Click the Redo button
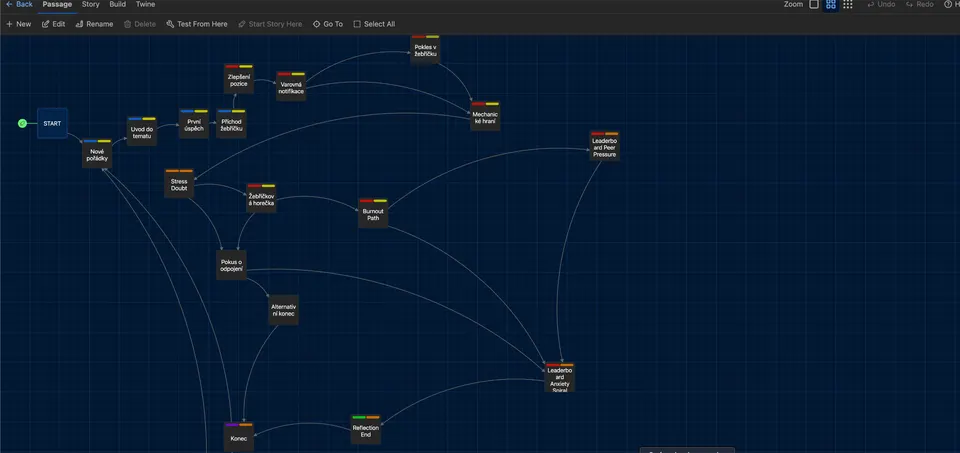 click(x=920, y=4)
